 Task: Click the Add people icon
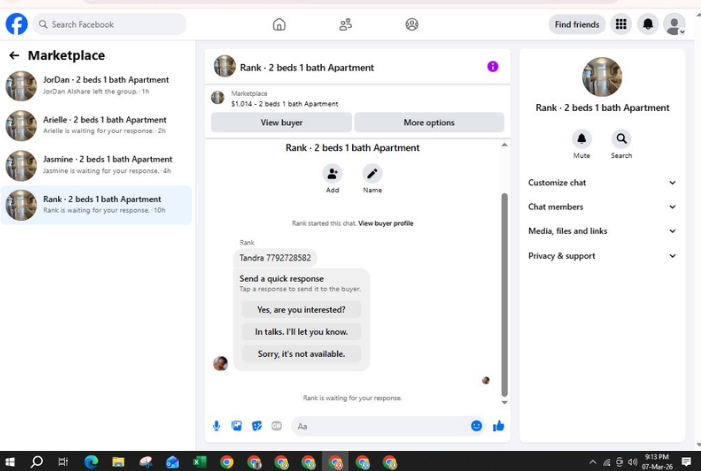332,174
